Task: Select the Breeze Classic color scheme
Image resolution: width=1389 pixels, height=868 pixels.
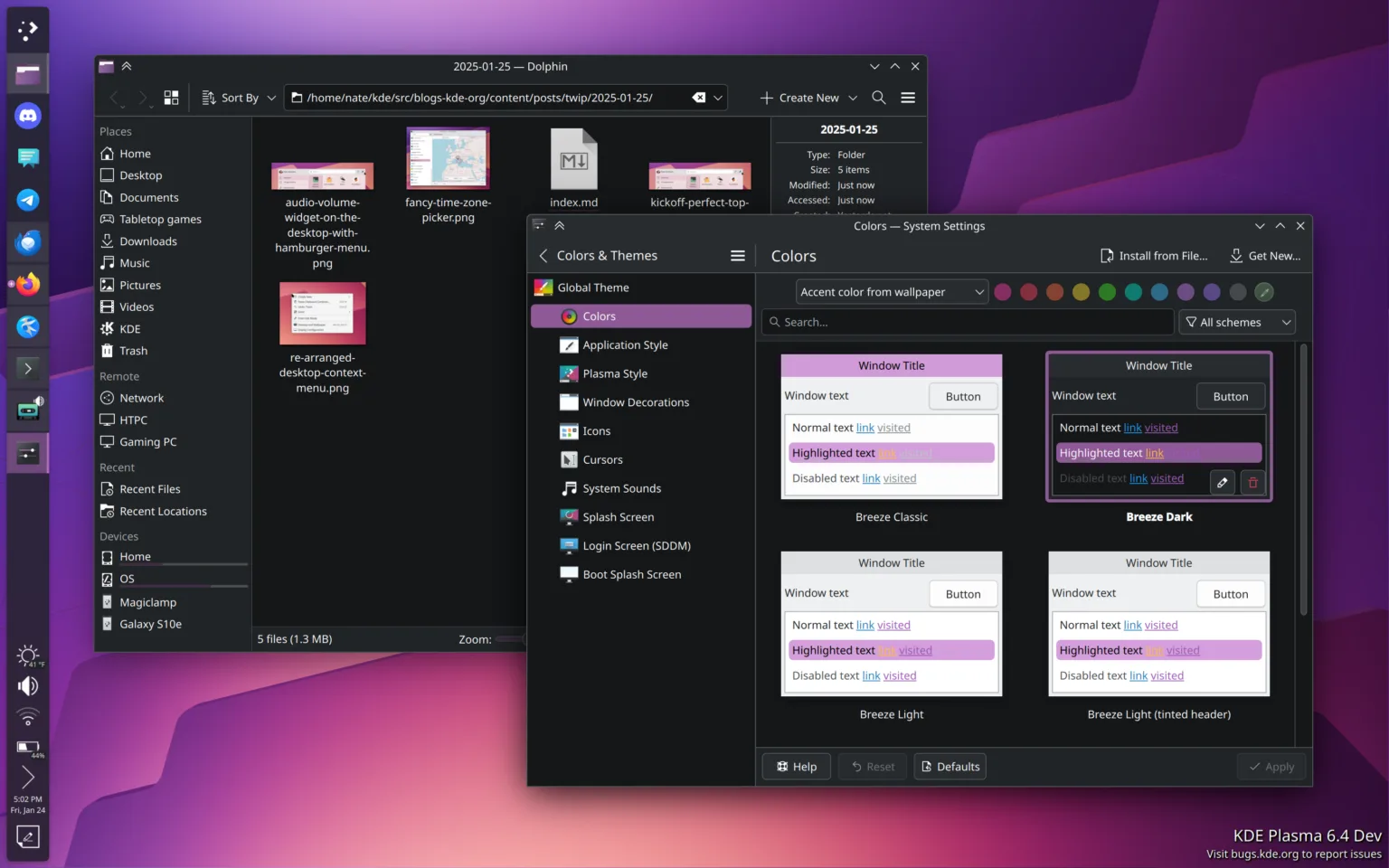Action: point(891,427)
